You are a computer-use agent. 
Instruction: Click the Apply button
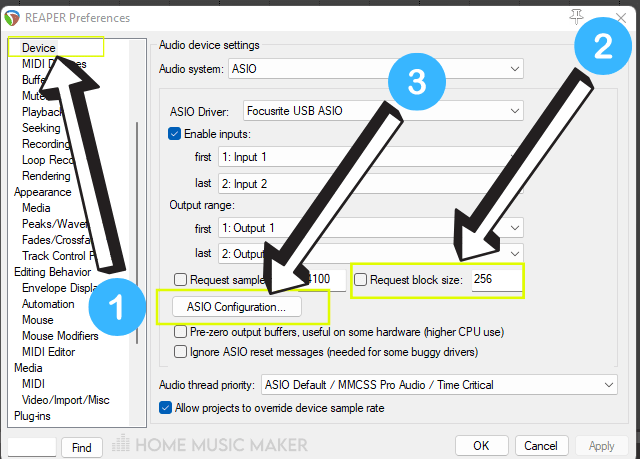point(602,446)
